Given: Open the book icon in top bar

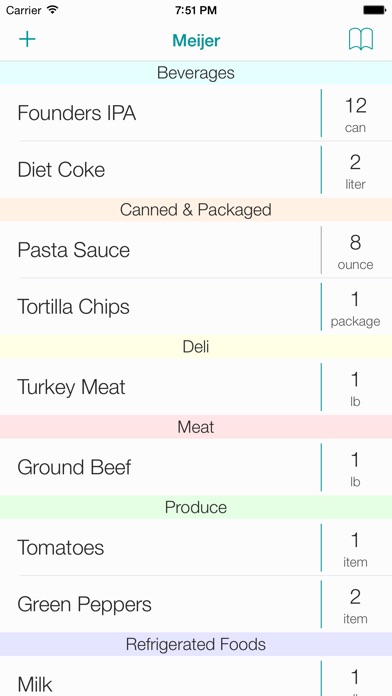Looking at the screenshot, I should click(360, 40).
